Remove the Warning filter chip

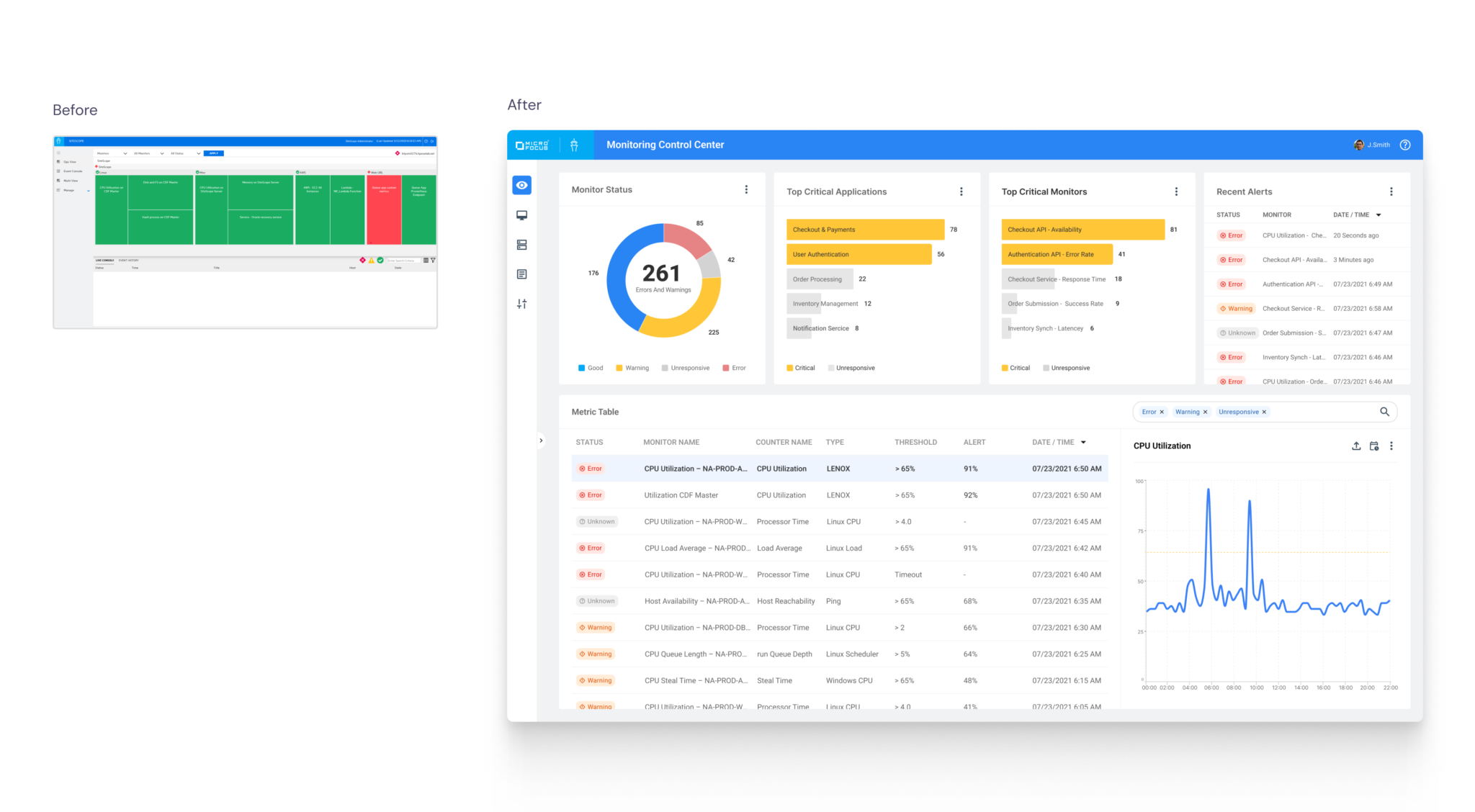(x=1205, y=412)
